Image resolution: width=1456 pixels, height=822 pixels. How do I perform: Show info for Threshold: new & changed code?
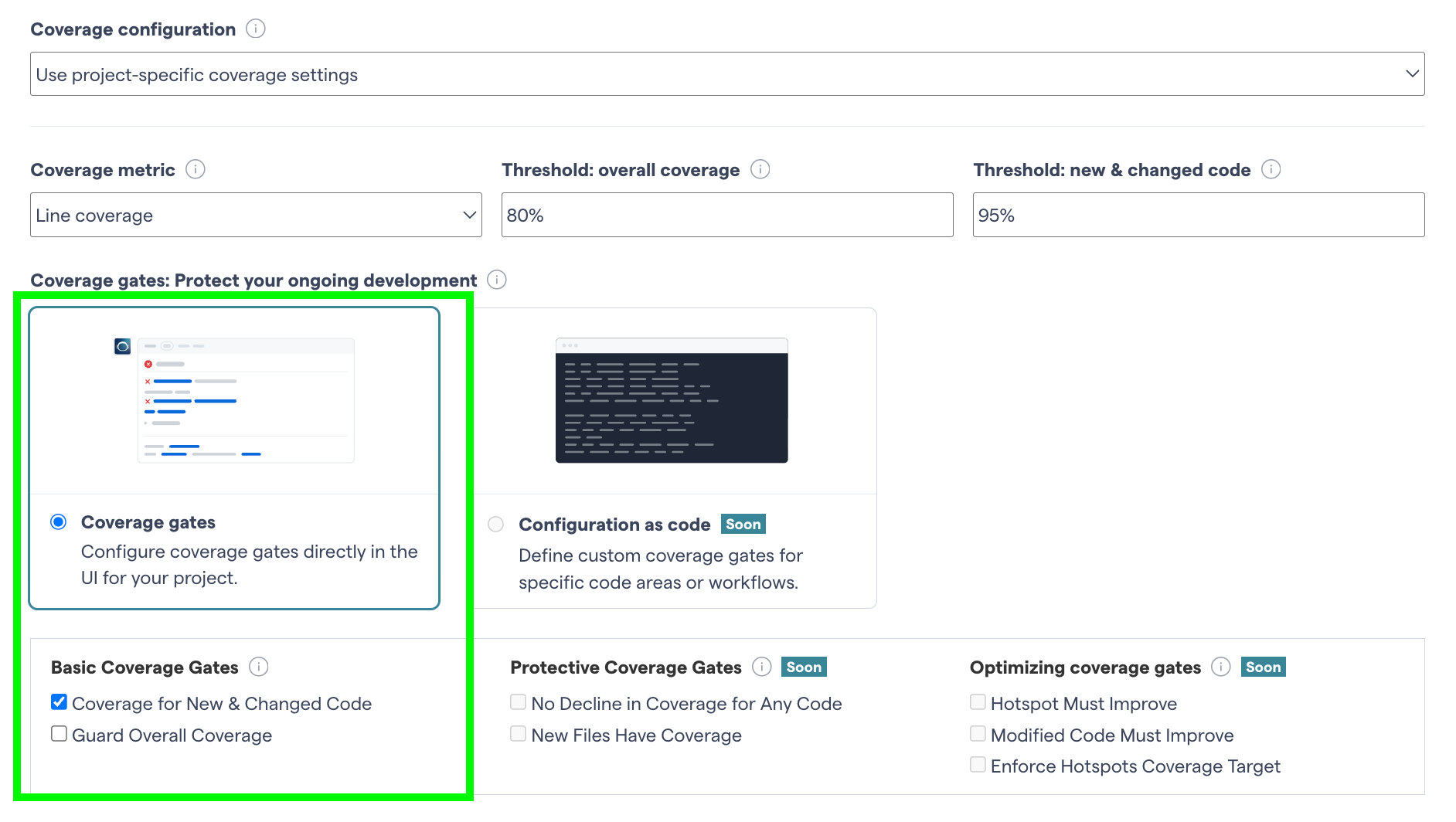click(1271, 169)
